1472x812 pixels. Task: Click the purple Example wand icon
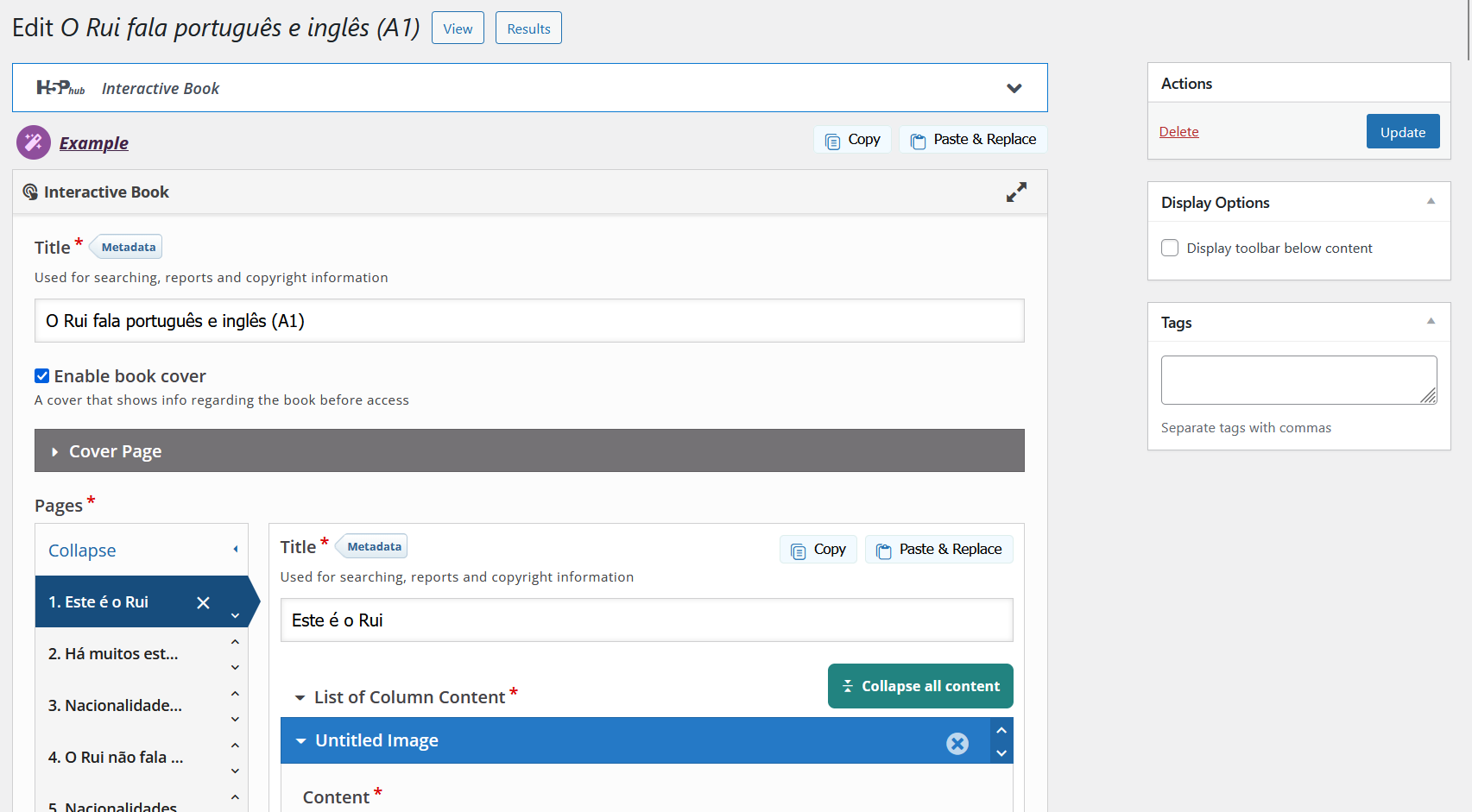coord(34,143)
